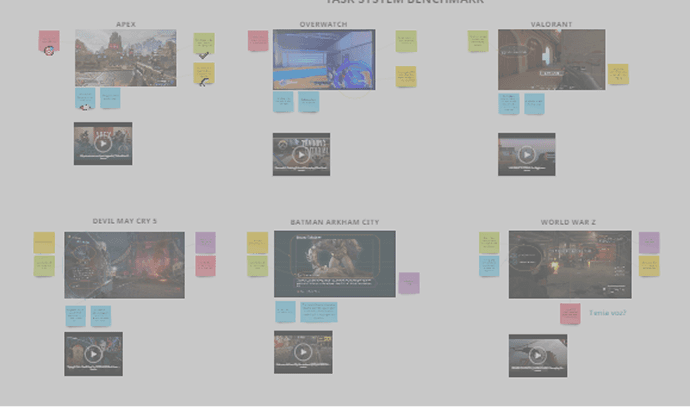
Task: Select left blue sticky under Devil May Cry screenshot
Action: (75, 316)
